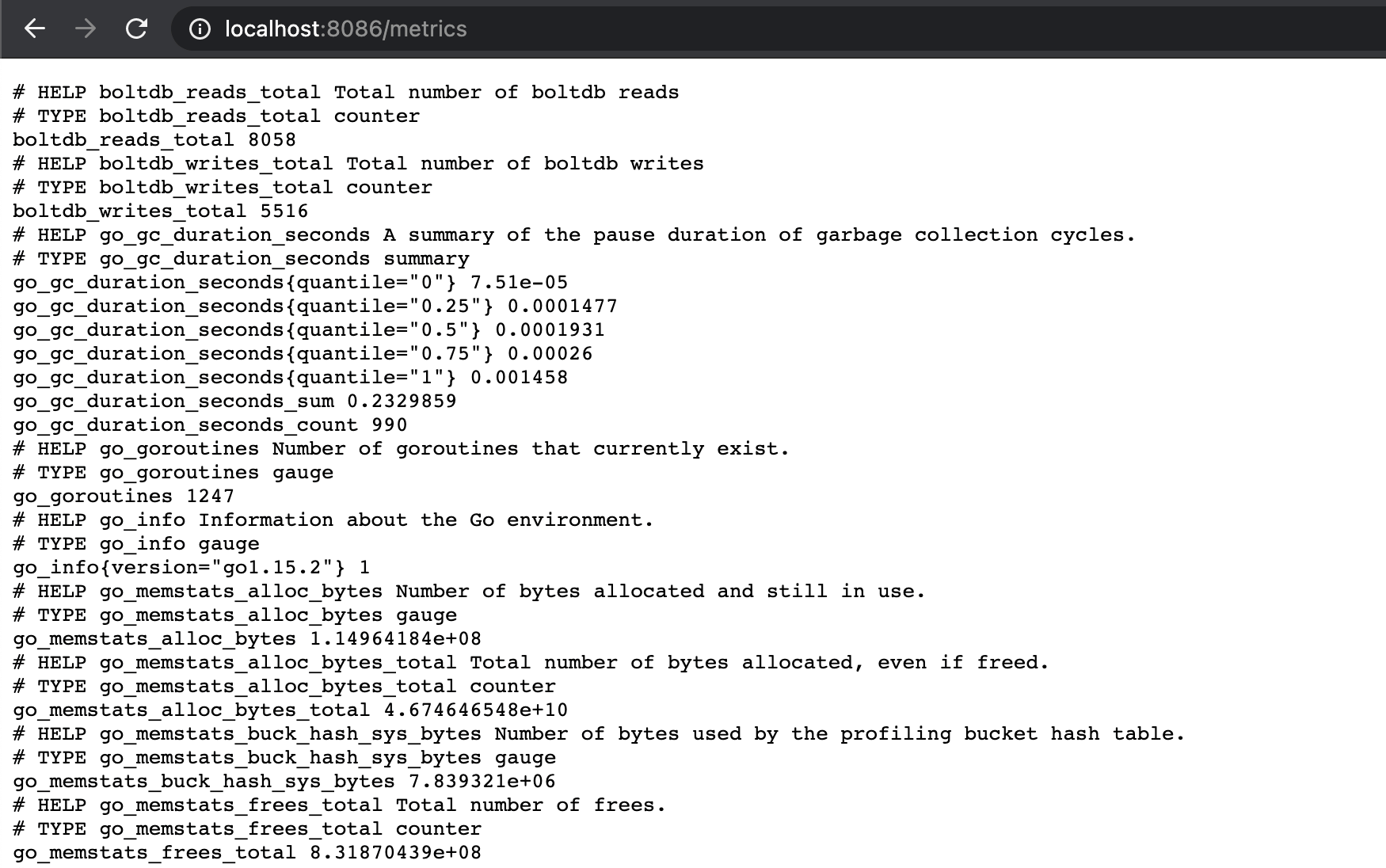
Task: Click the browser back navigation arrow
Action: [x=33, y=29]
